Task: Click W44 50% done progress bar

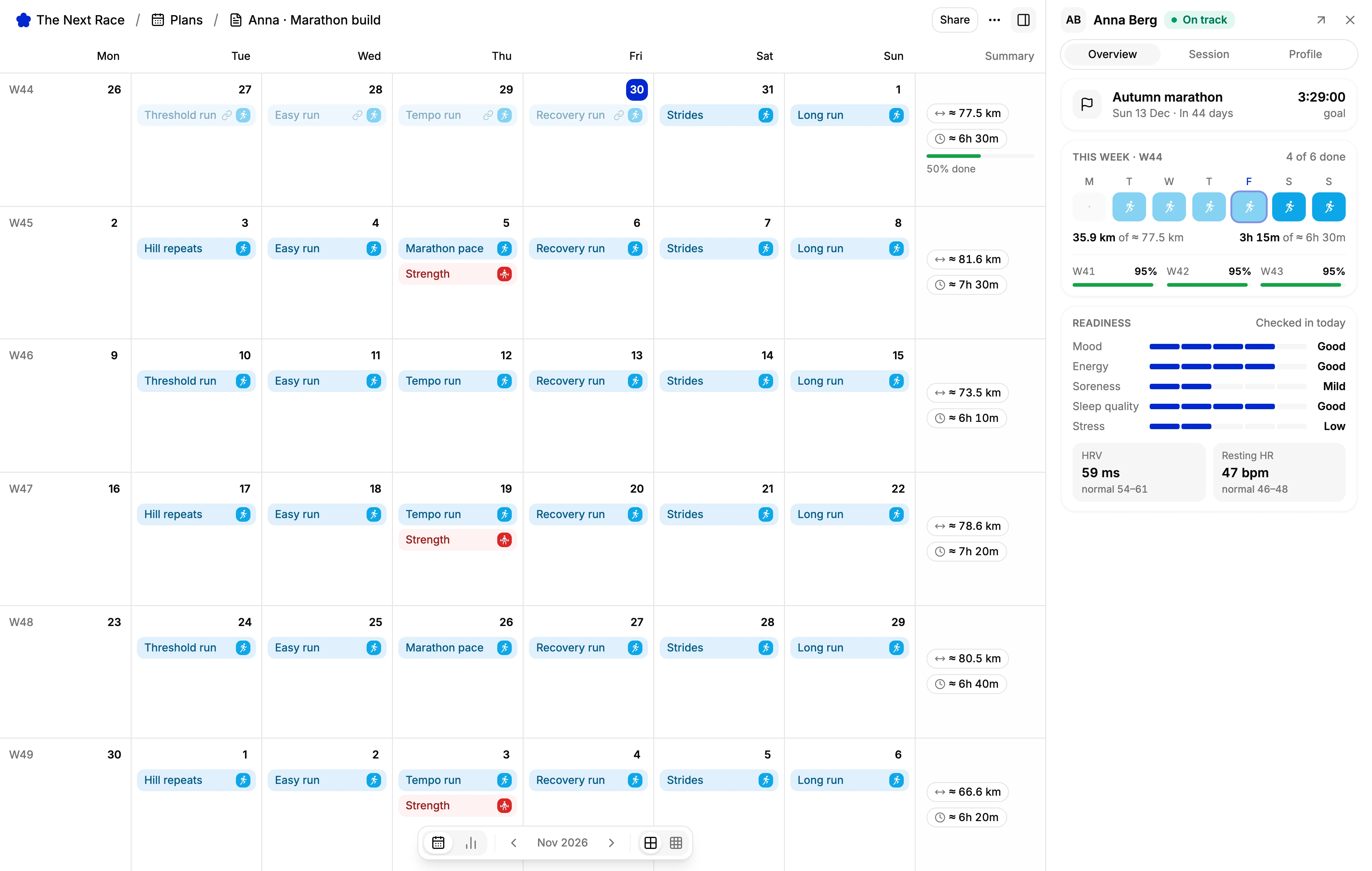Action: pyautogui.click(x=980, y=156)
